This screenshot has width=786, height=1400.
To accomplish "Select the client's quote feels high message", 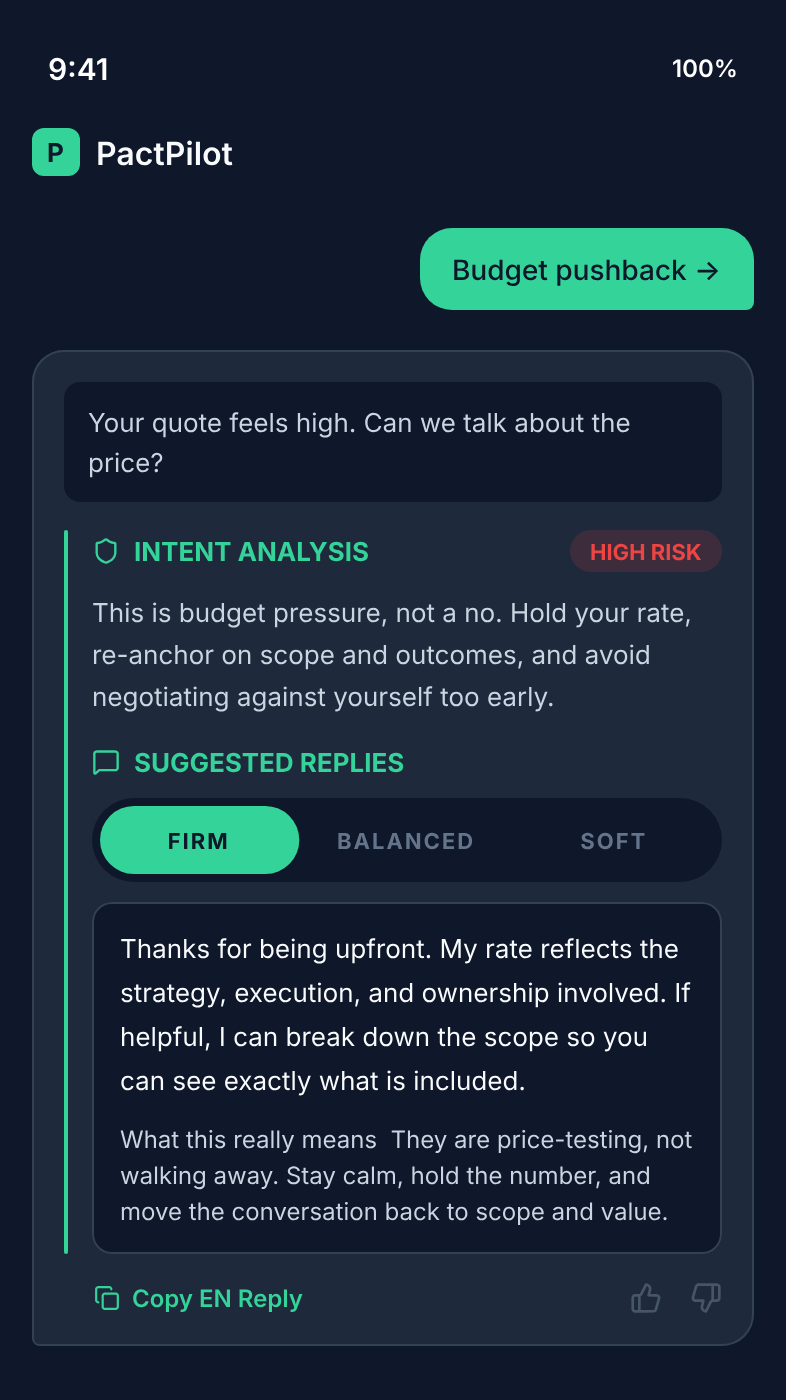I will (x=393, y=442).
